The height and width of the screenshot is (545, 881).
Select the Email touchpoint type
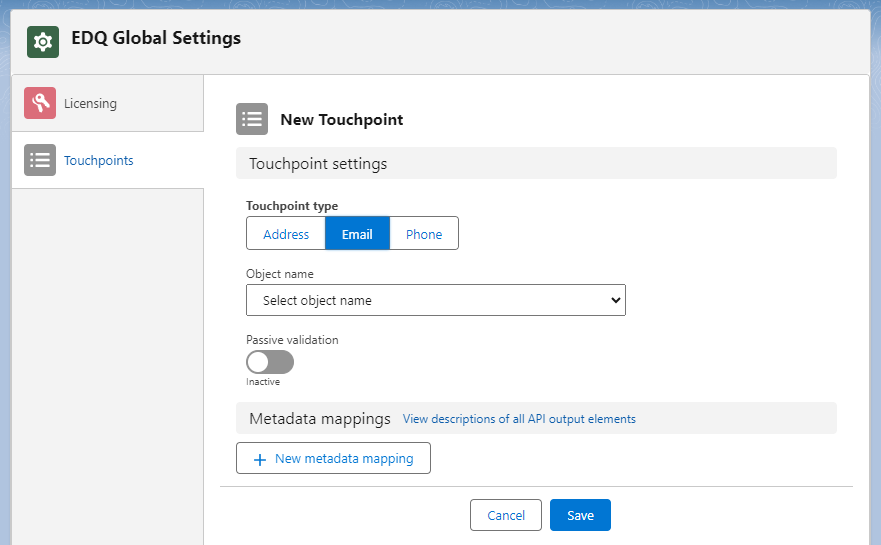(x=357, y=234)
